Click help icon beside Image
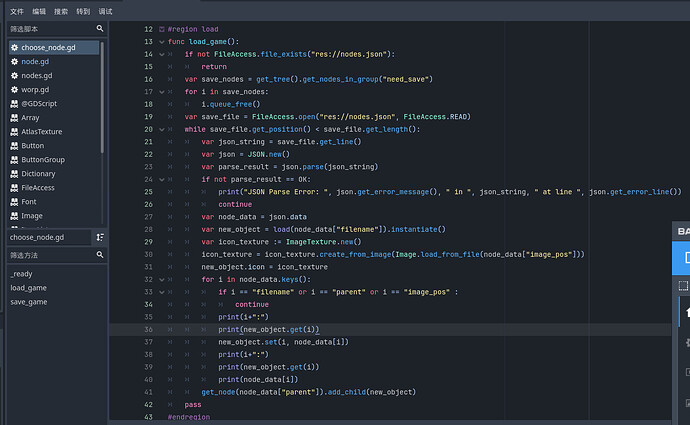 pos(15,216)
